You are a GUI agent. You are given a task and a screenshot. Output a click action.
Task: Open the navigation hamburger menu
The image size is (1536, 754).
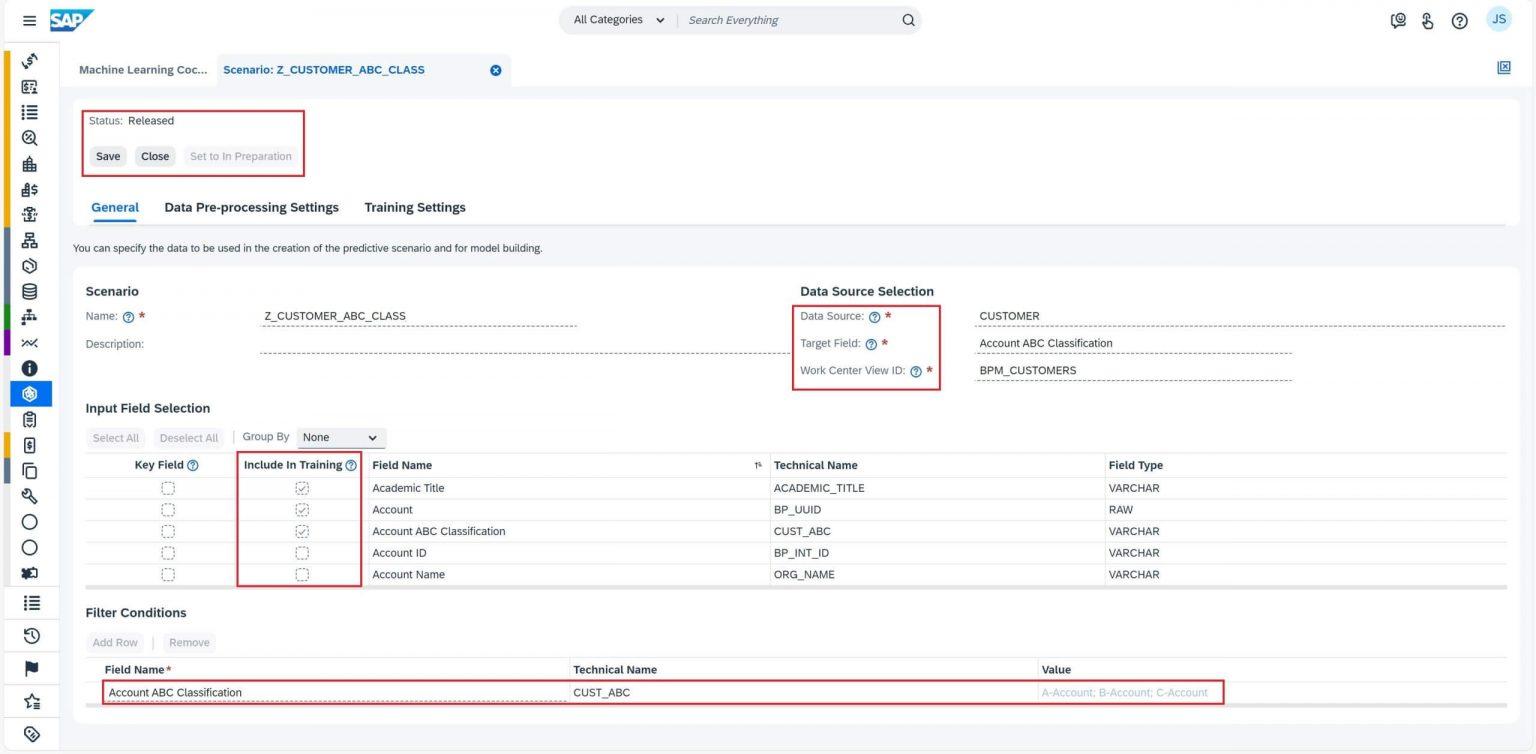[x=29, y=20]
